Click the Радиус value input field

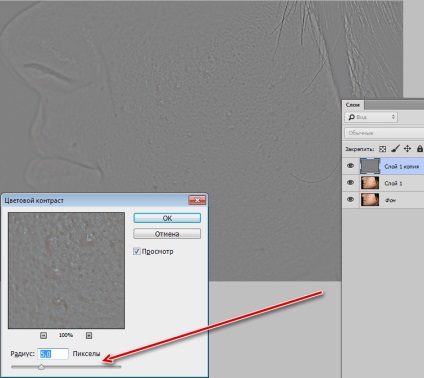53,354
